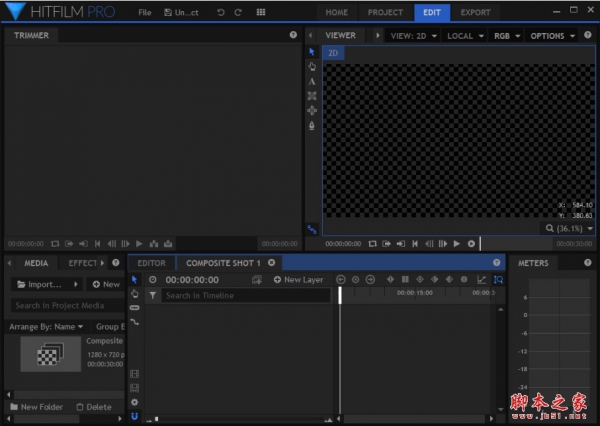Viewport: 600px width, 426px height.
Task: Click the timeline playhead marker
Action: [340, 294]
